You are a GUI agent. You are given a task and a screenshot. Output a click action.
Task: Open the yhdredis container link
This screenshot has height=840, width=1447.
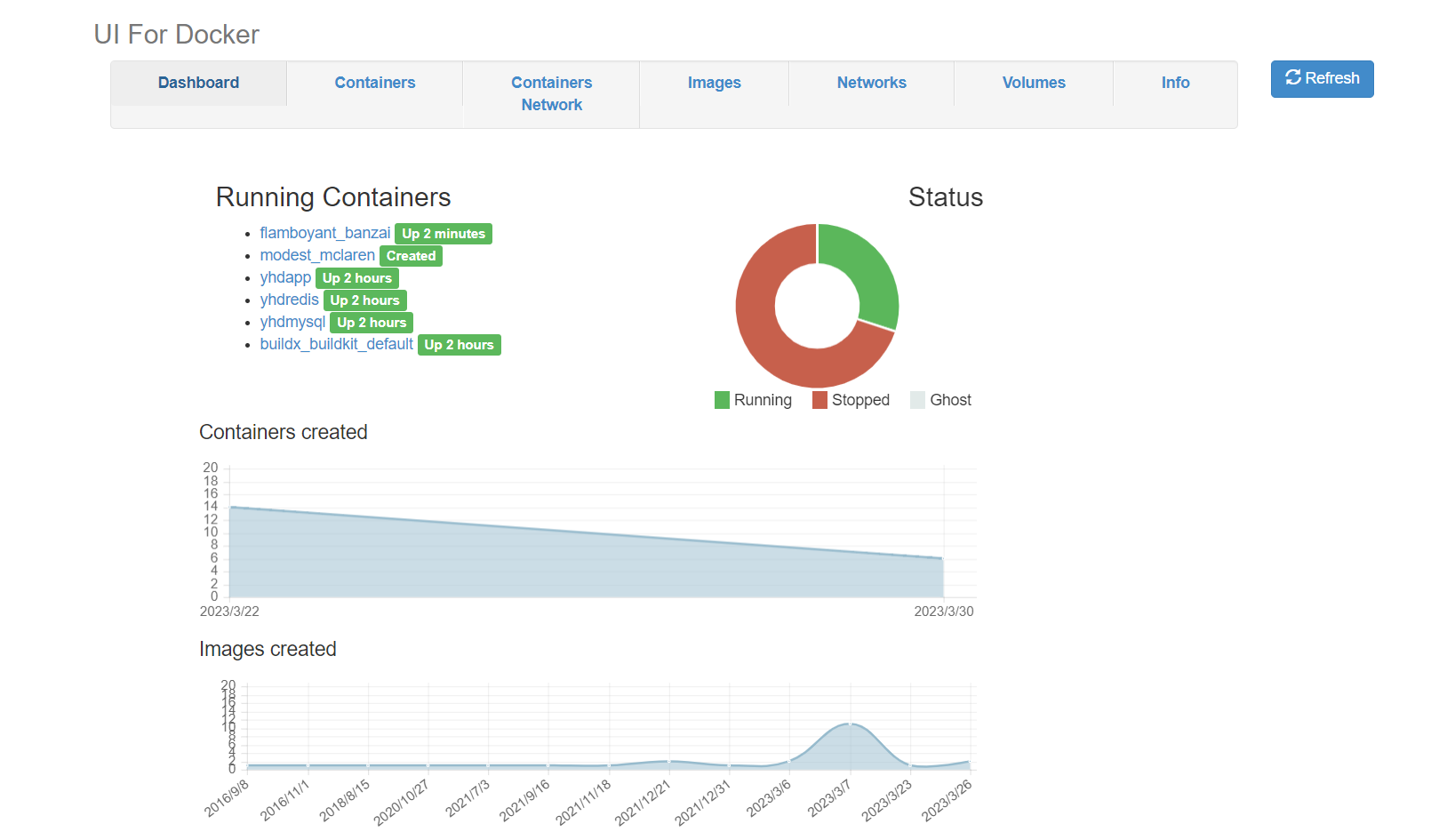tap(289, 300)
